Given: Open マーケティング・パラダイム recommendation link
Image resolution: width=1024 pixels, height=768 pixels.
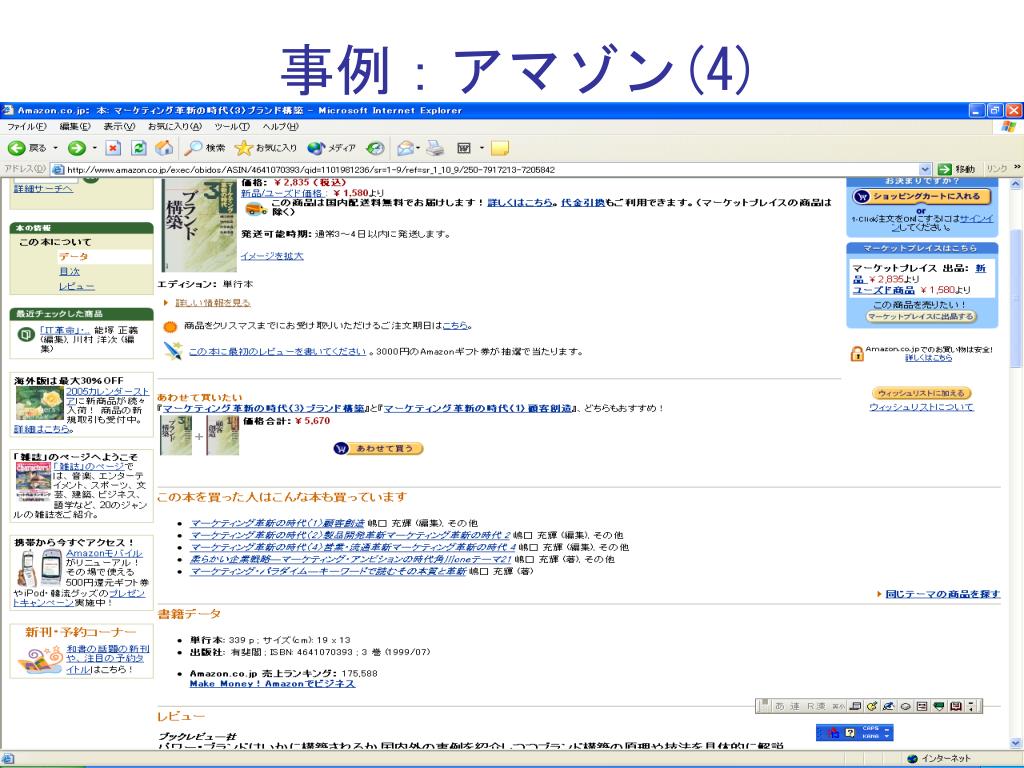Looking at the screenshot, I should (328, 571).
